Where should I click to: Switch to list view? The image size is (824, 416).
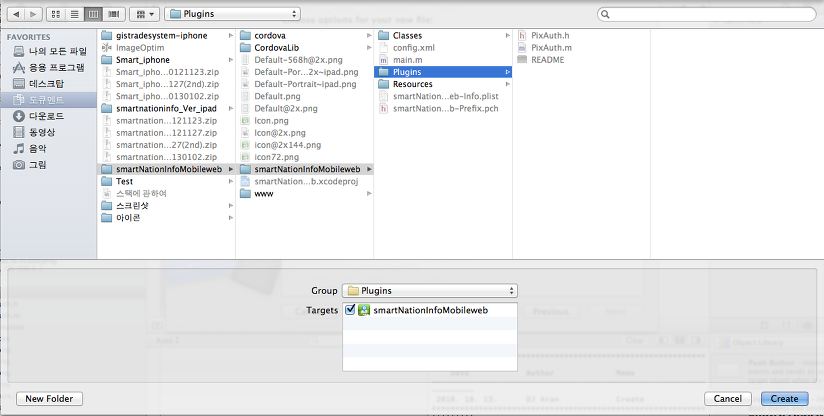tap(75, 14)
